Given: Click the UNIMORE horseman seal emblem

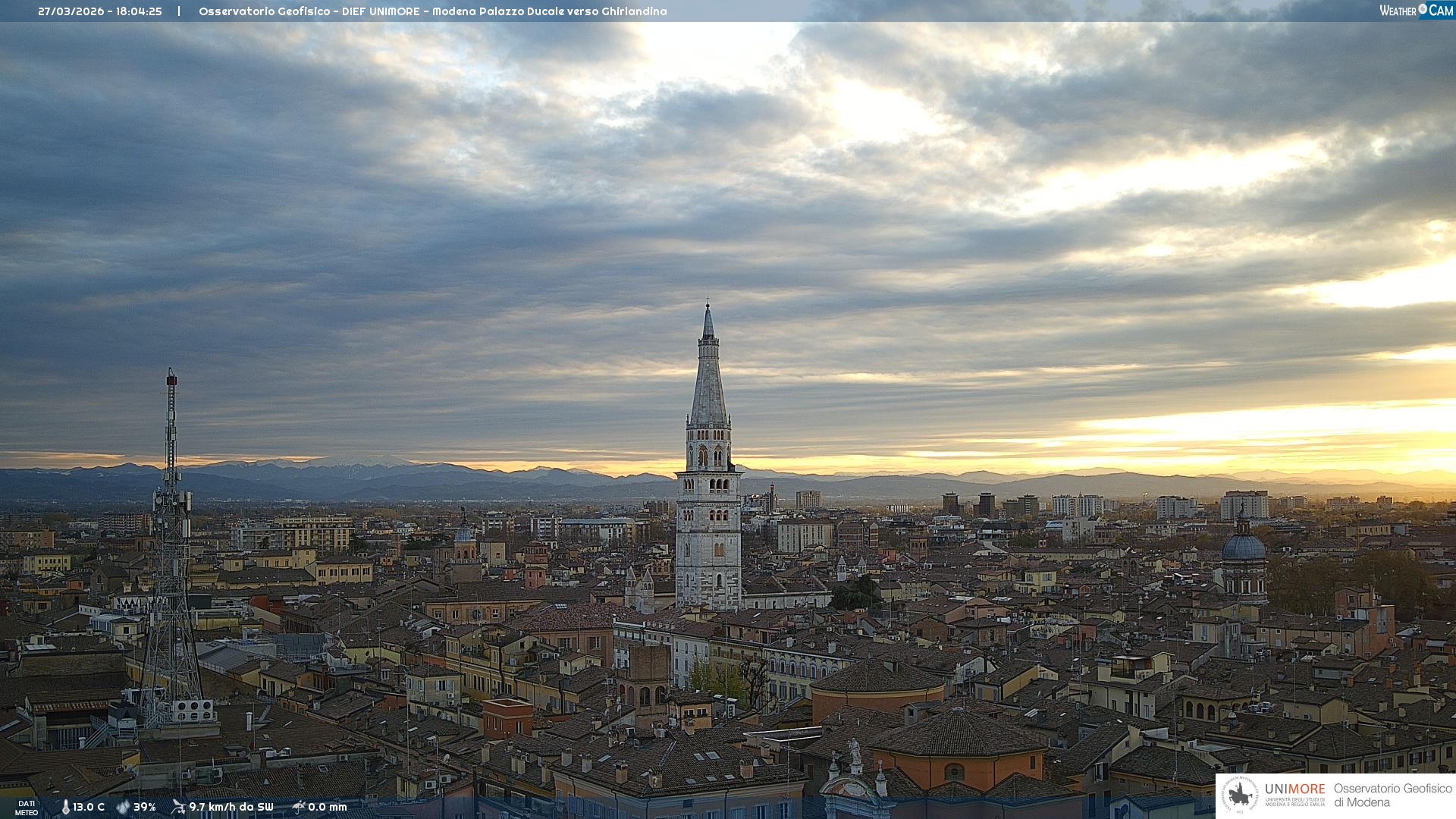Looking at the screenshot, I should pos(1240,795).
